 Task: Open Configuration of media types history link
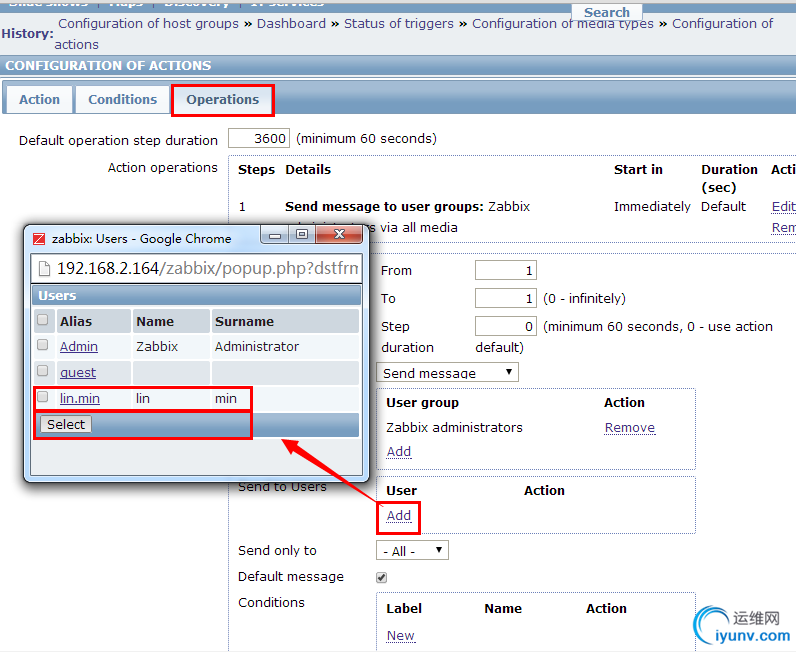563,24
